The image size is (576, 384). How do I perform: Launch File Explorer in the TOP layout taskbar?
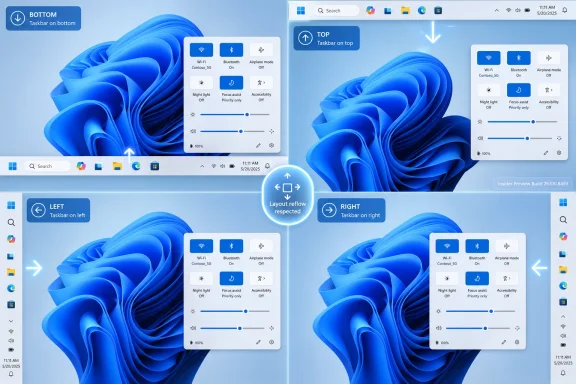(x=405, y=10)
